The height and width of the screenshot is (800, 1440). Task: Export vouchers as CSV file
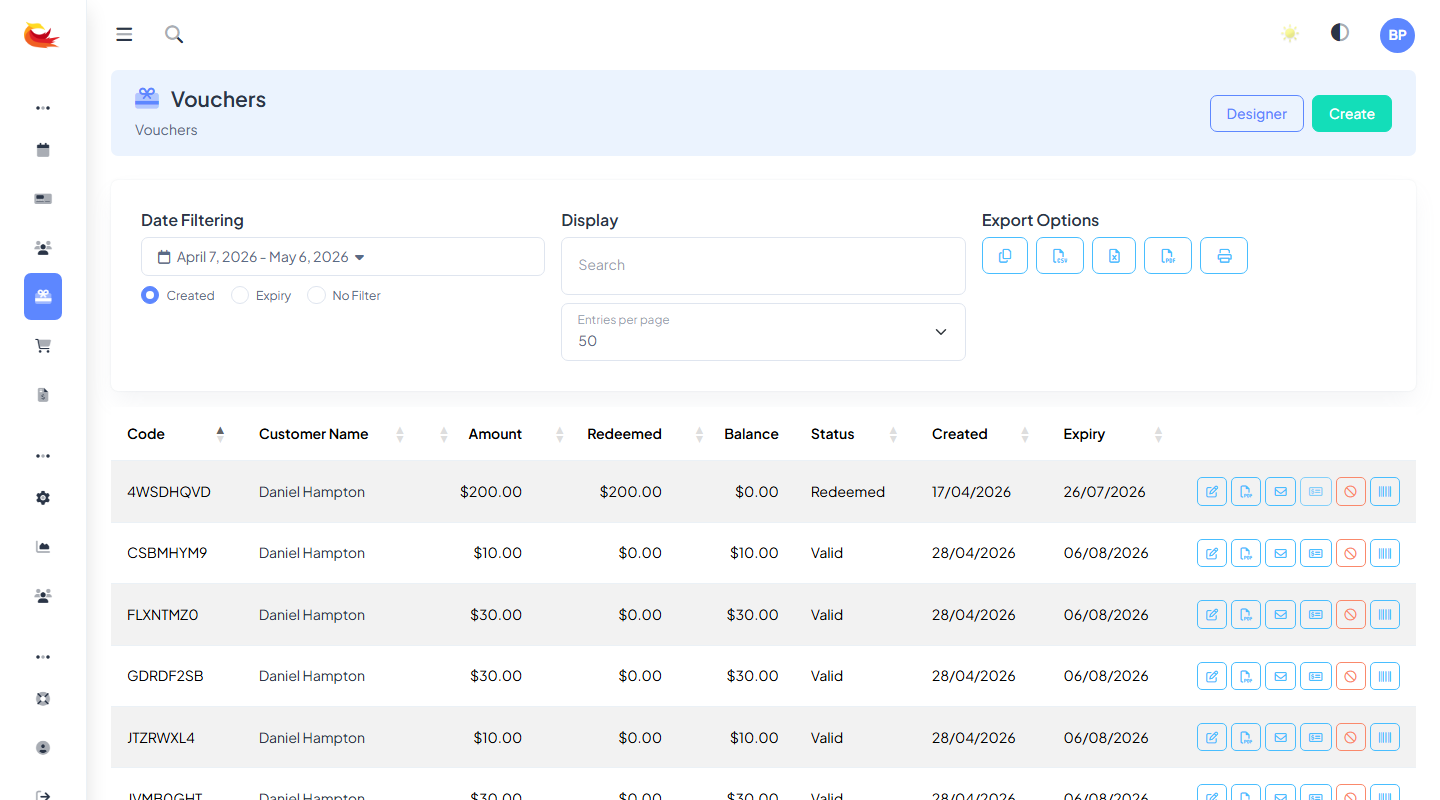1060,256
